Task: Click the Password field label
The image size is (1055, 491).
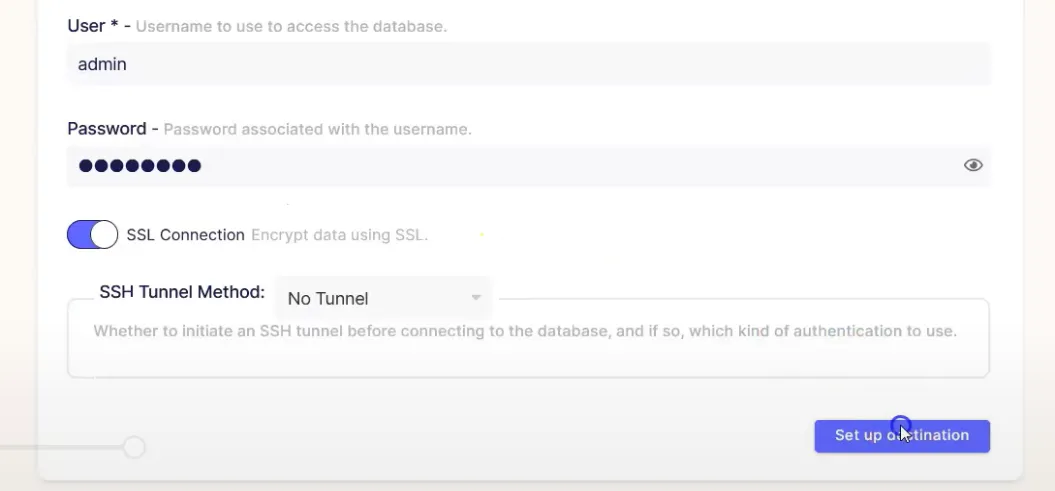Action: [107, 128]
